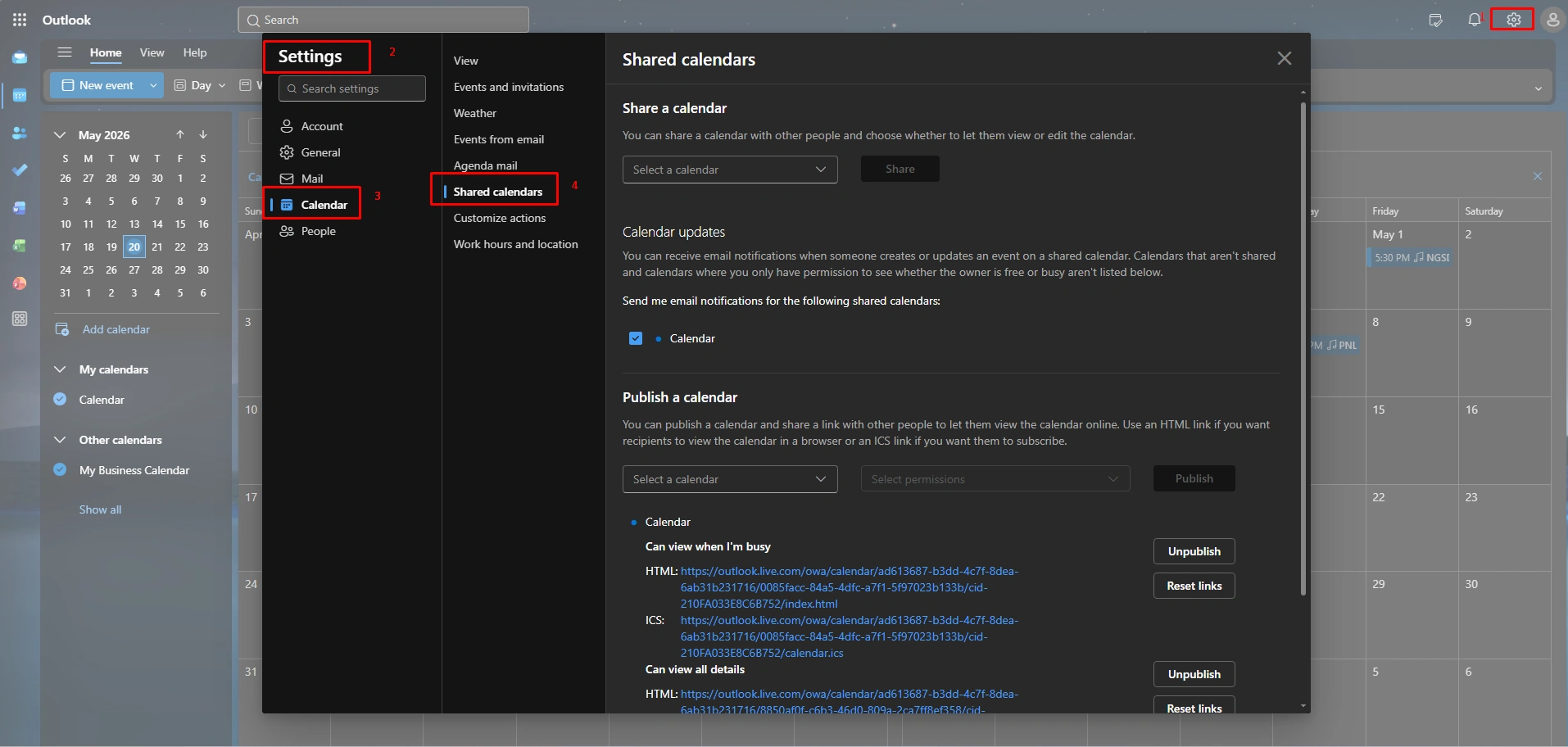Select the Shared calendars settings page
This screenshot has height=747, width=1568.
(498, 192)
